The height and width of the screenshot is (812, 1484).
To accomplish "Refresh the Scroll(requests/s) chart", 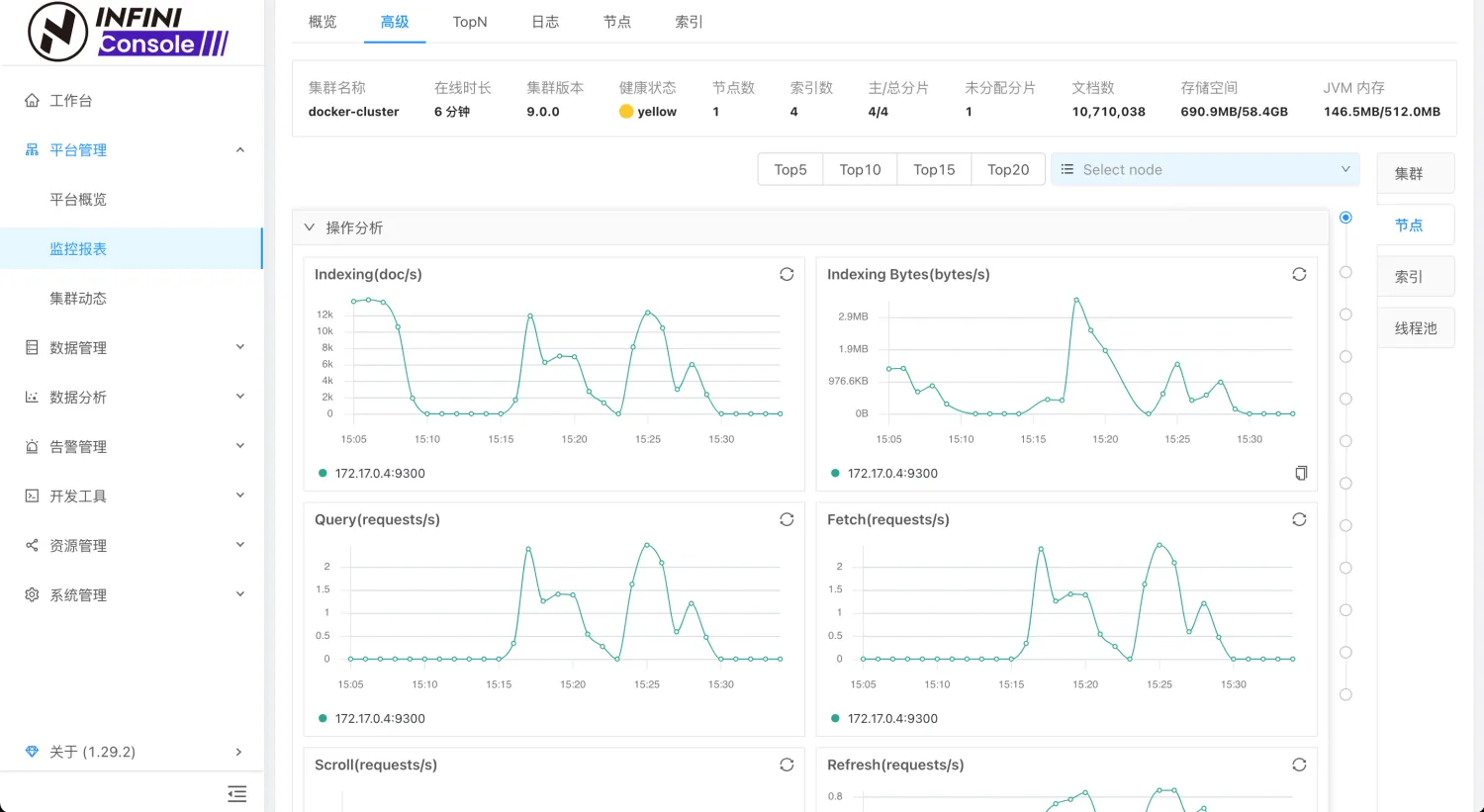I will [x=787, y=765].
